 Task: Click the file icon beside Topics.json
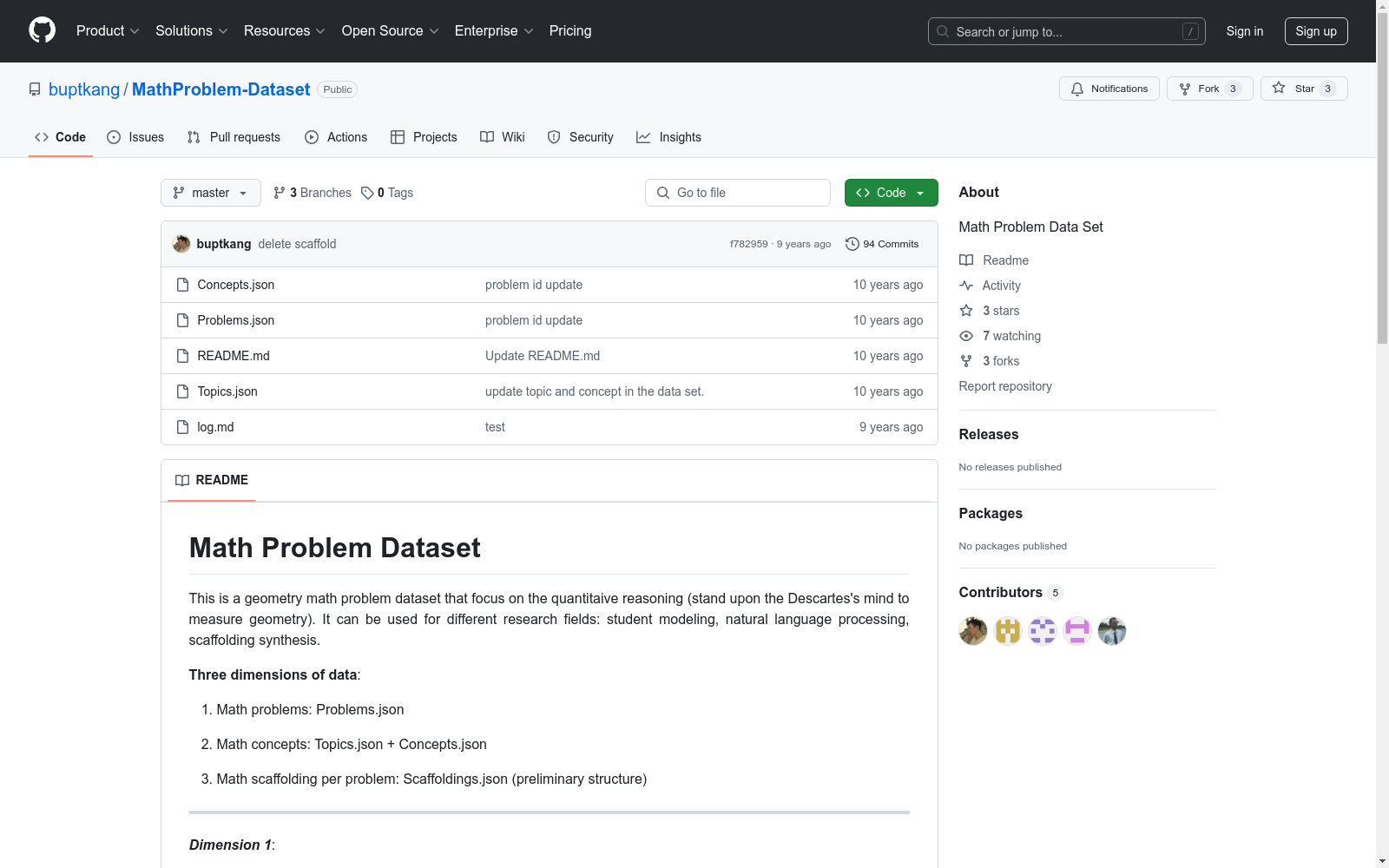182,391
